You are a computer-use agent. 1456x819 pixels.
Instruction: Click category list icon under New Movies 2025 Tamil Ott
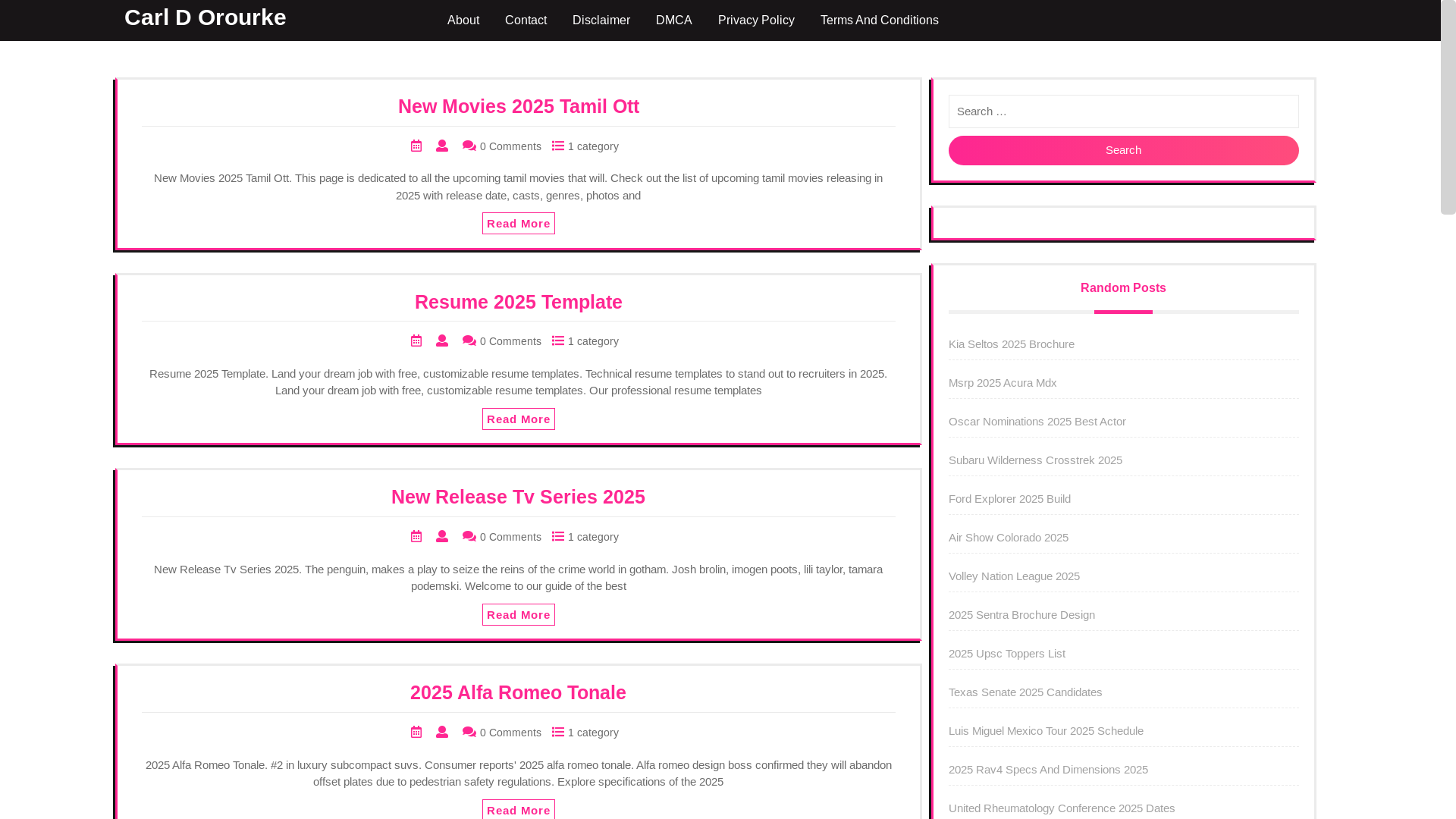point(558,146)
